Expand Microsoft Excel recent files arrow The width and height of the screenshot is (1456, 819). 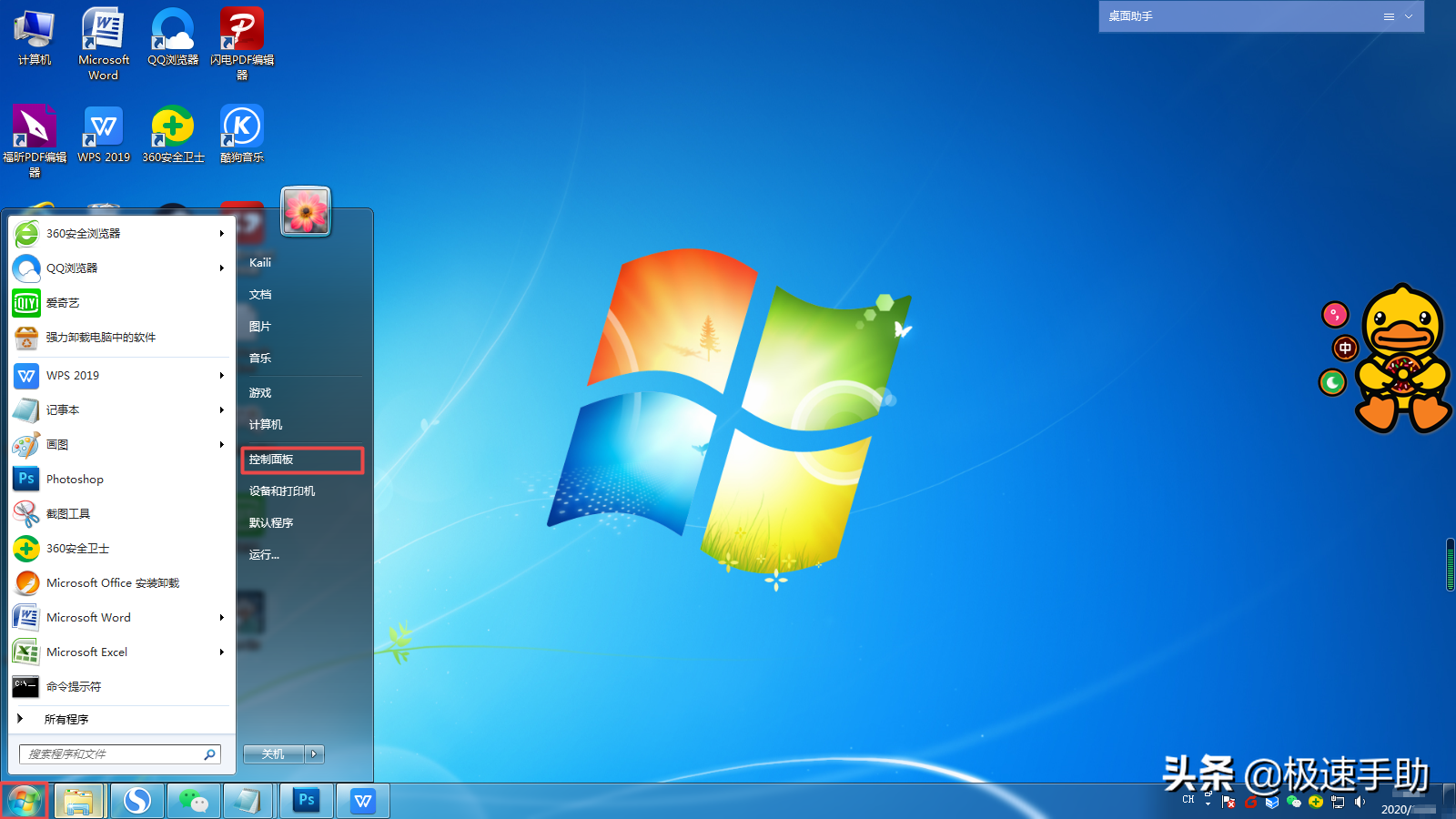pyautogui.click(x=221, y=652)
